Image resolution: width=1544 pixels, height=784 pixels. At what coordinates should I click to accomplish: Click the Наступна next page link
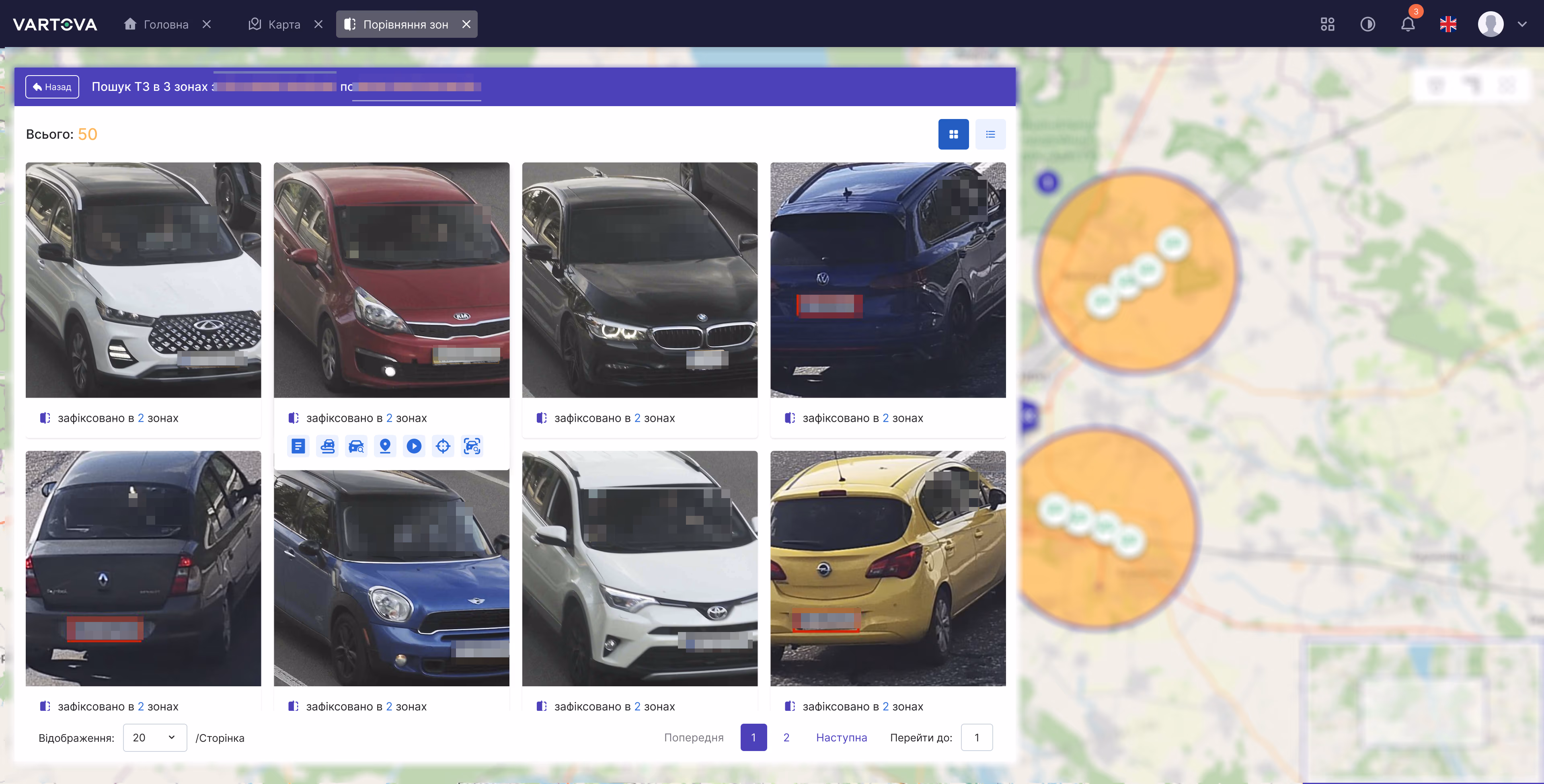click(842, 737)
